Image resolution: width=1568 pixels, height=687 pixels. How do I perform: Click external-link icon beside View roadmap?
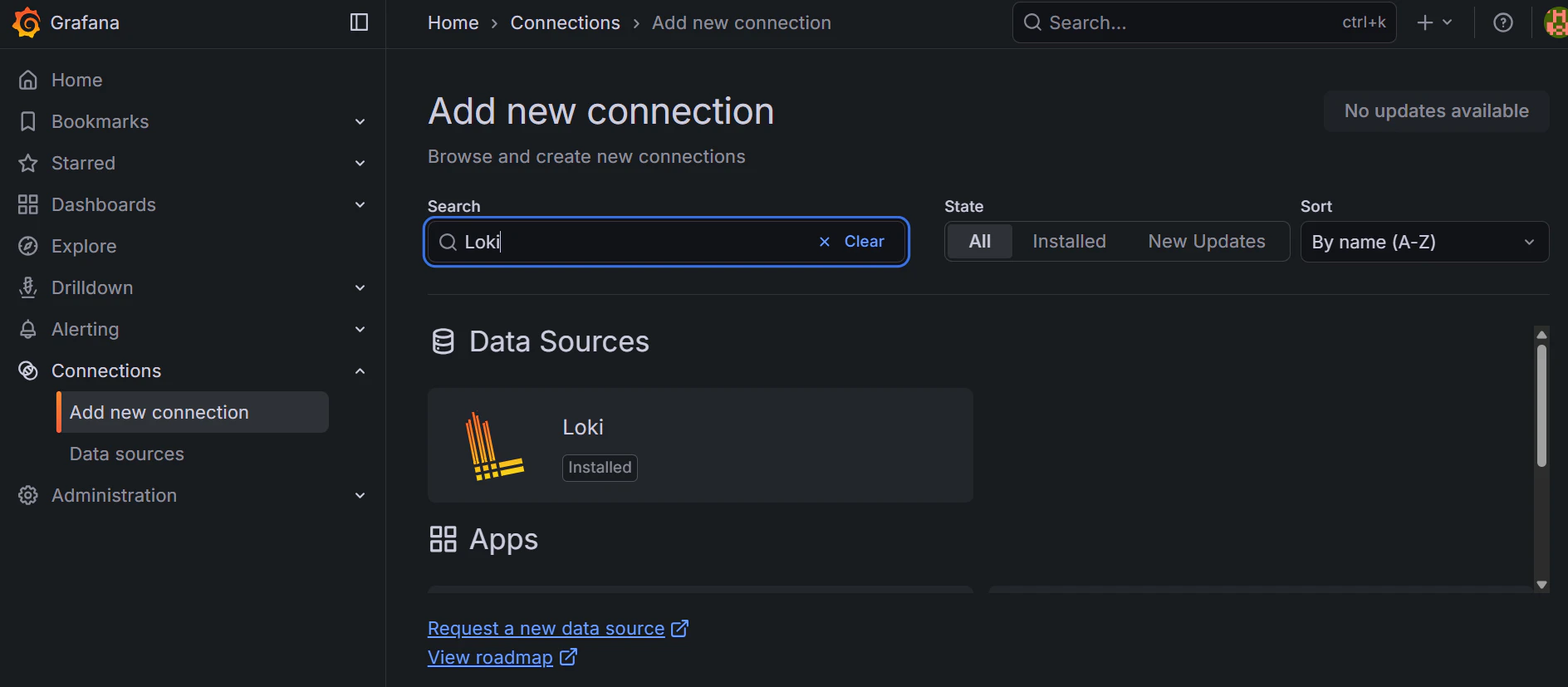click(568, 657)
